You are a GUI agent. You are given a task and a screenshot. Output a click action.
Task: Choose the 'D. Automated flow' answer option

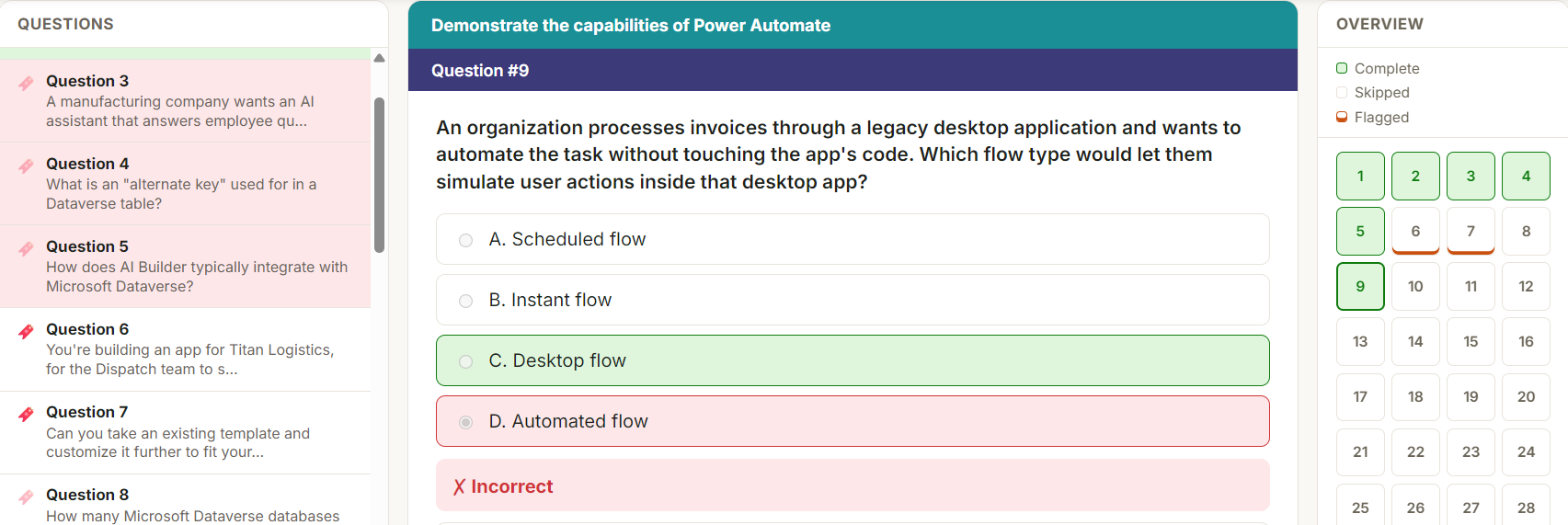853,421
